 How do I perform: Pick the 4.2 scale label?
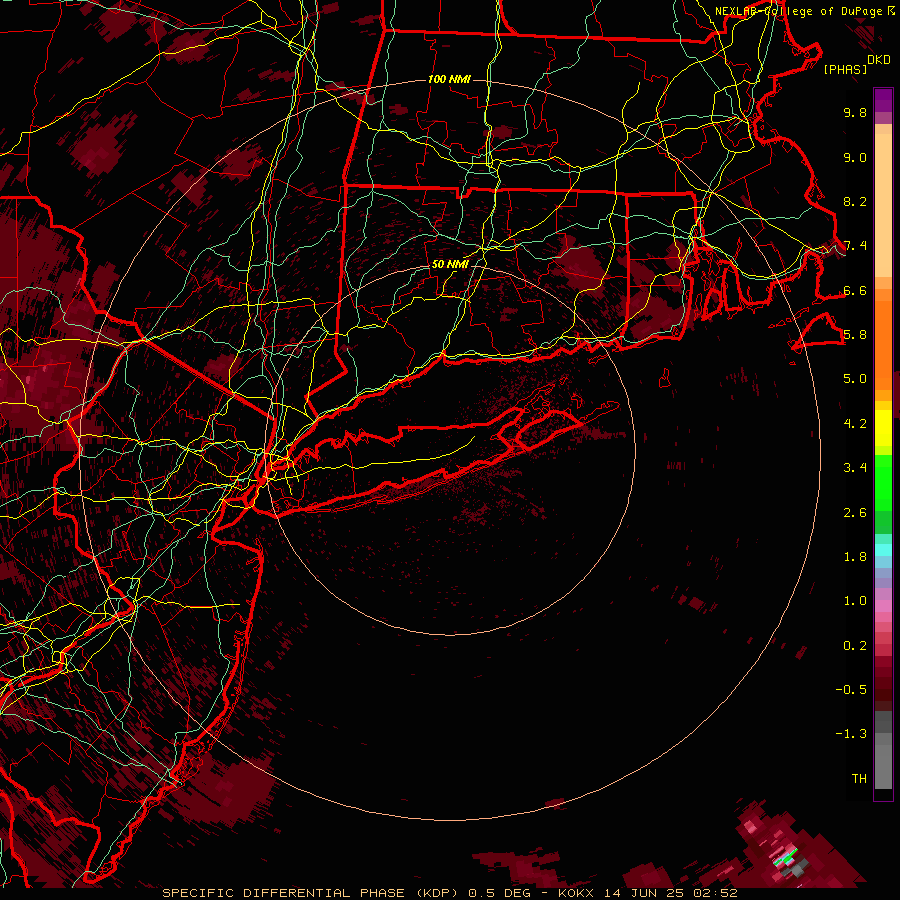(855, 424)
